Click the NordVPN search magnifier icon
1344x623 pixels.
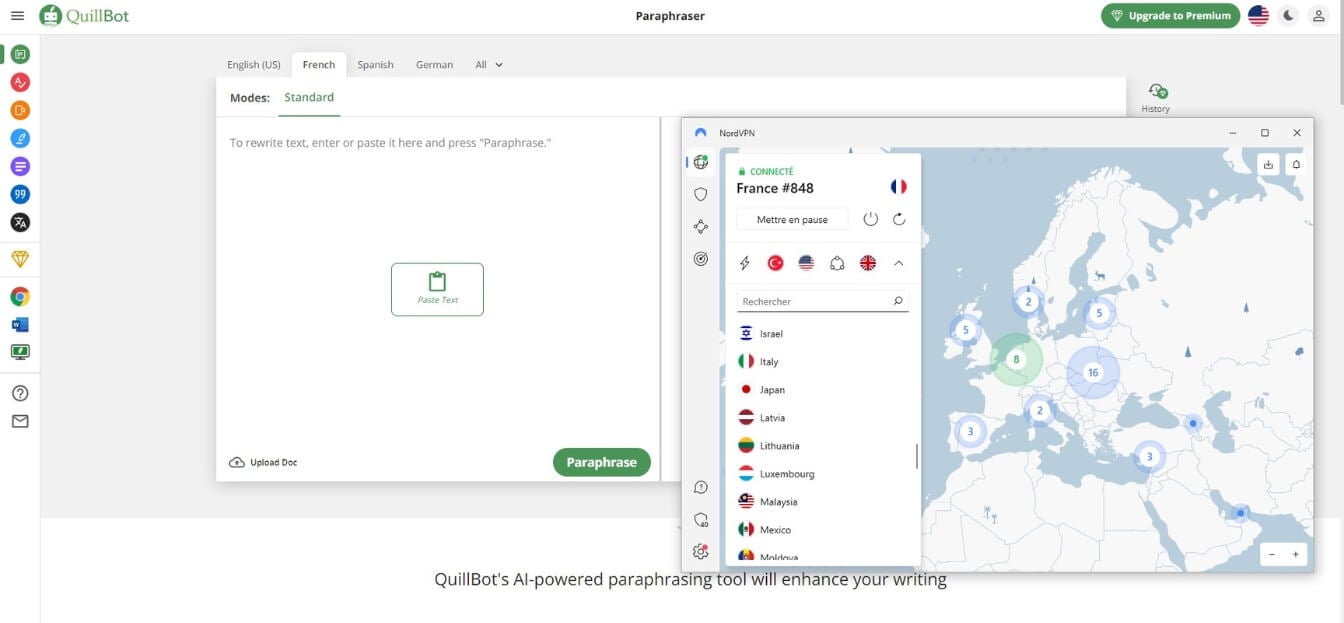[898, 301]
